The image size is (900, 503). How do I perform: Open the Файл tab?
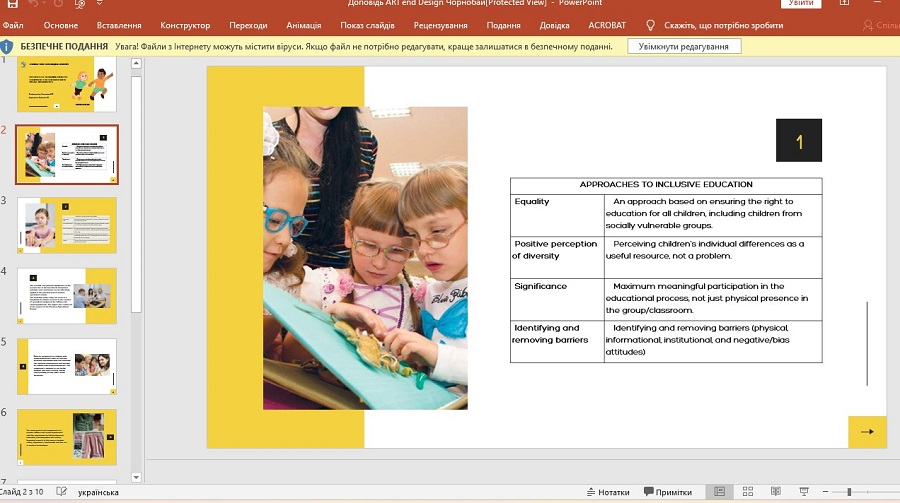tap(13, 25)
